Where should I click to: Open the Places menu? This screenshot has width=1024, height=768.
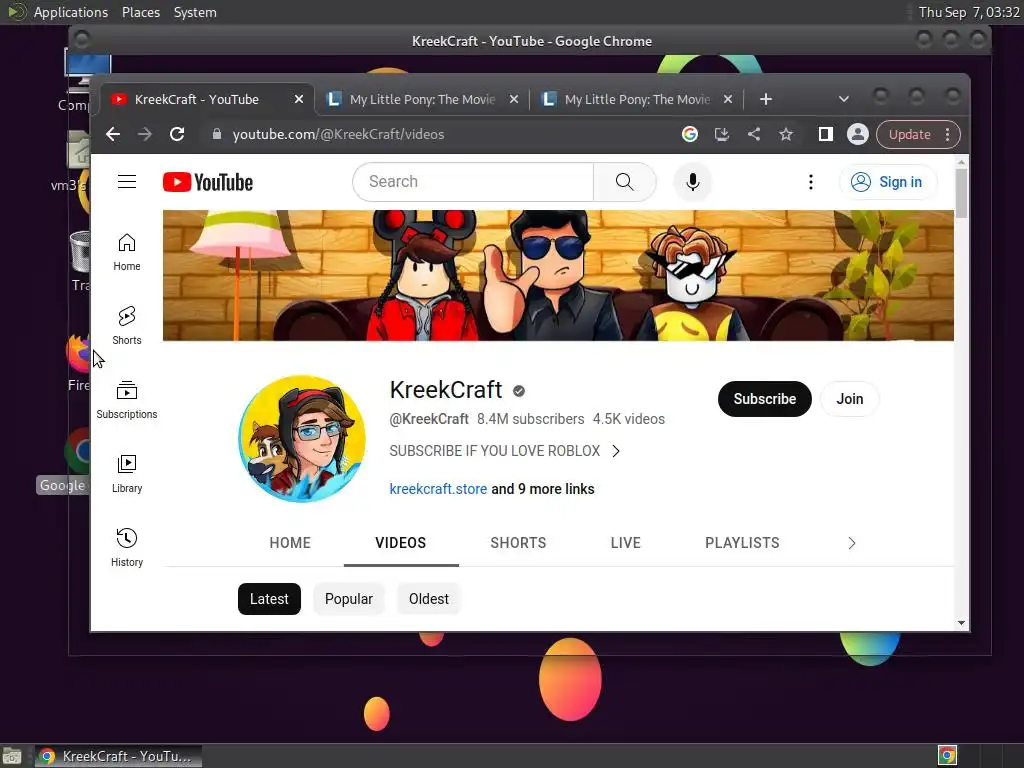[141, 12]
